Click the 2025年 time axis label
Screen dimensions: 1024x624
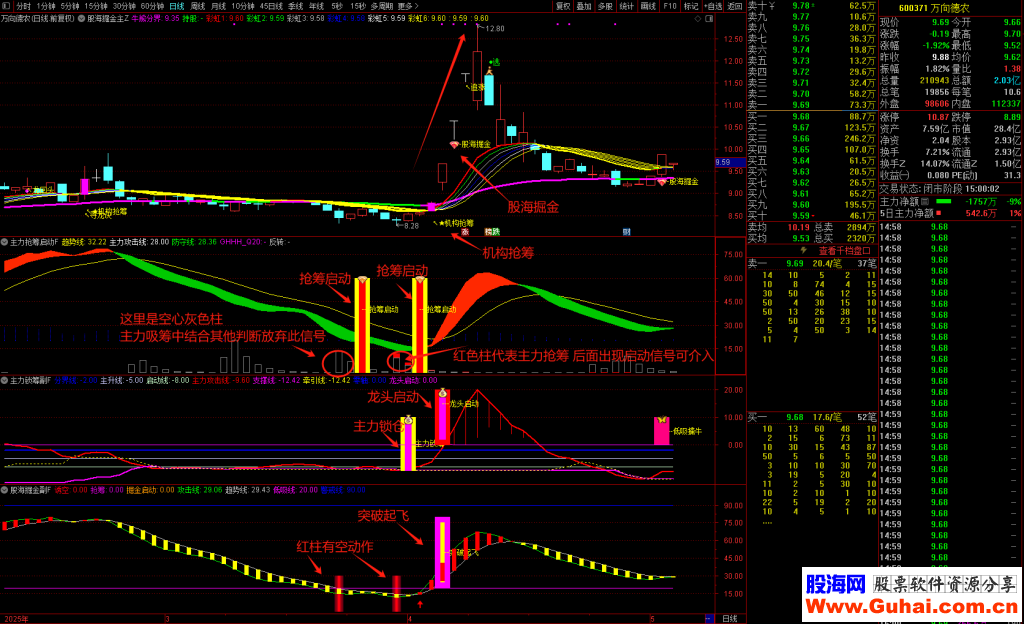pos(16,619)
